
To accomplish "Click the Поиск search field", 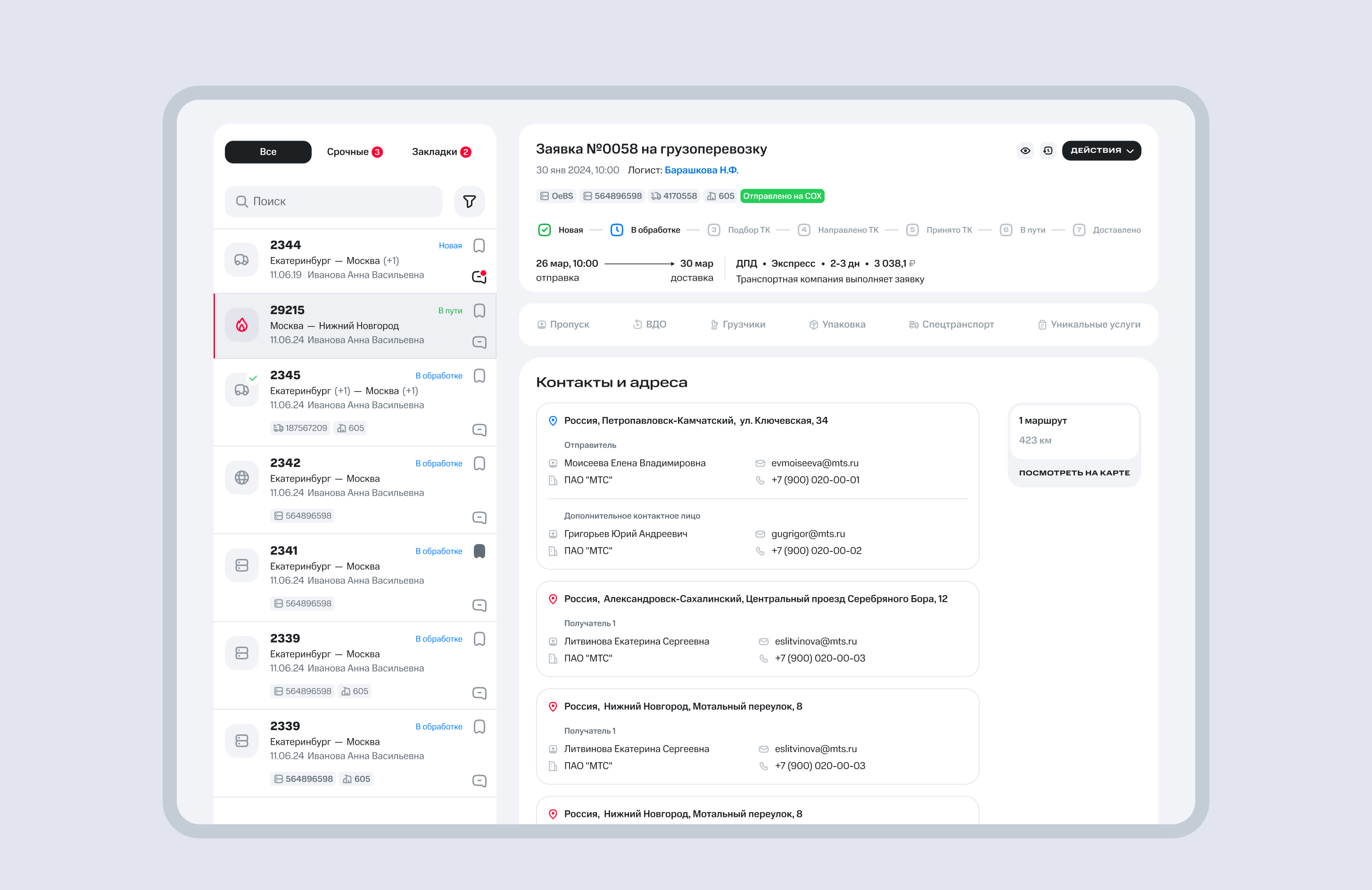I will pos(334,201).
